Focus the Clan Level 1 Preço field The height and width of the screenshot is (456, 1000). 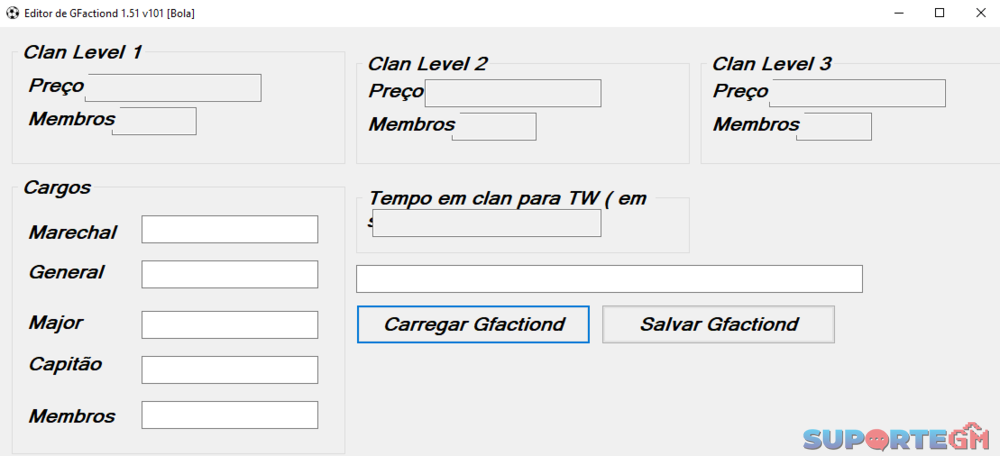tap(173, 88)
